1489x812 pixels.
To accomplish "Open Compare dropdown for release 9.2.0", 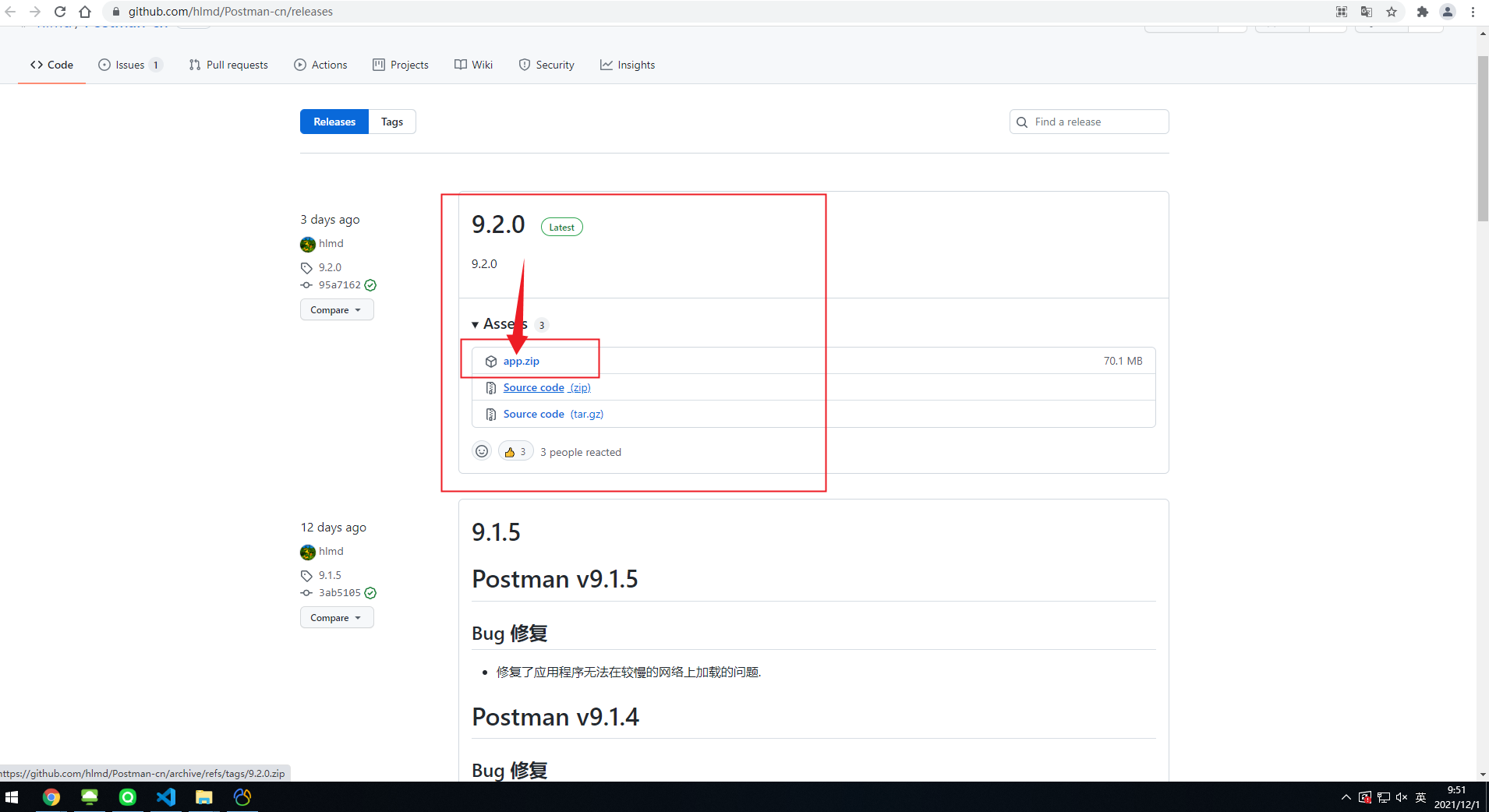I will click(x=337, y=309).
